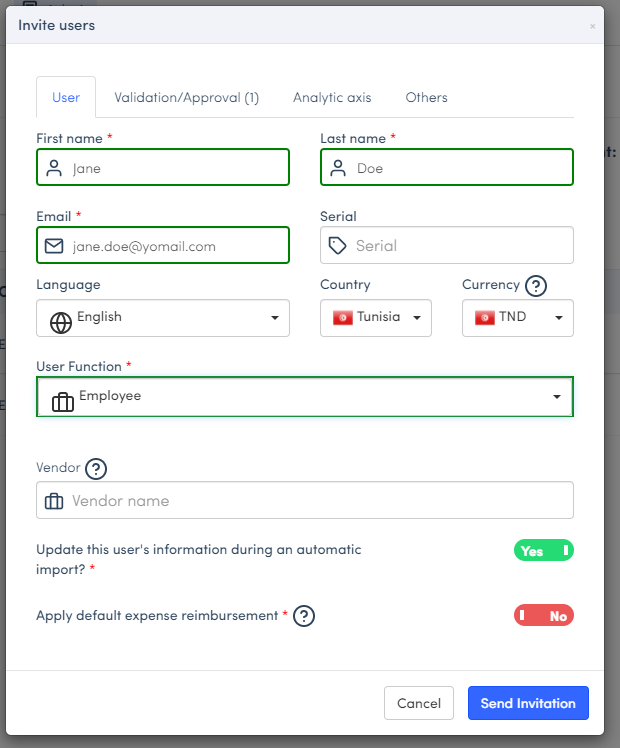Switch to Validation/Approval tab
Image resolution: width=620 pixels, height=748 pixels.
(186, 98)
